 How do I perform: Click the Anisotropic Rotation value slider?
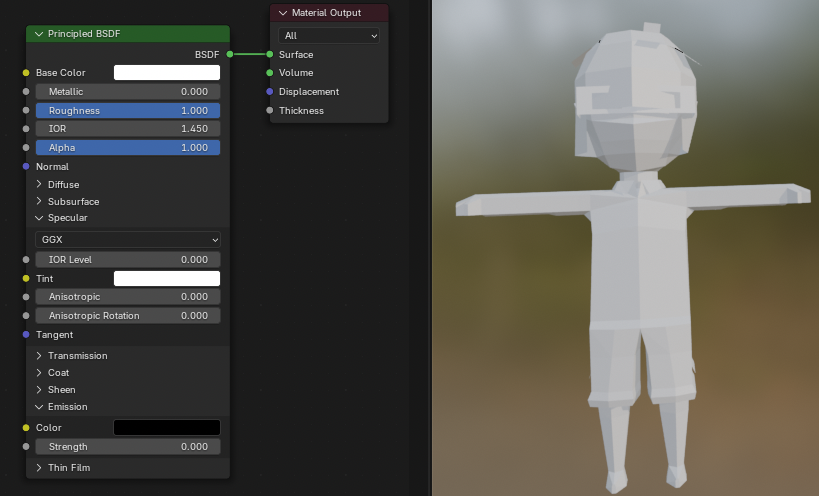pyautogui.click(x=128, y=316)
